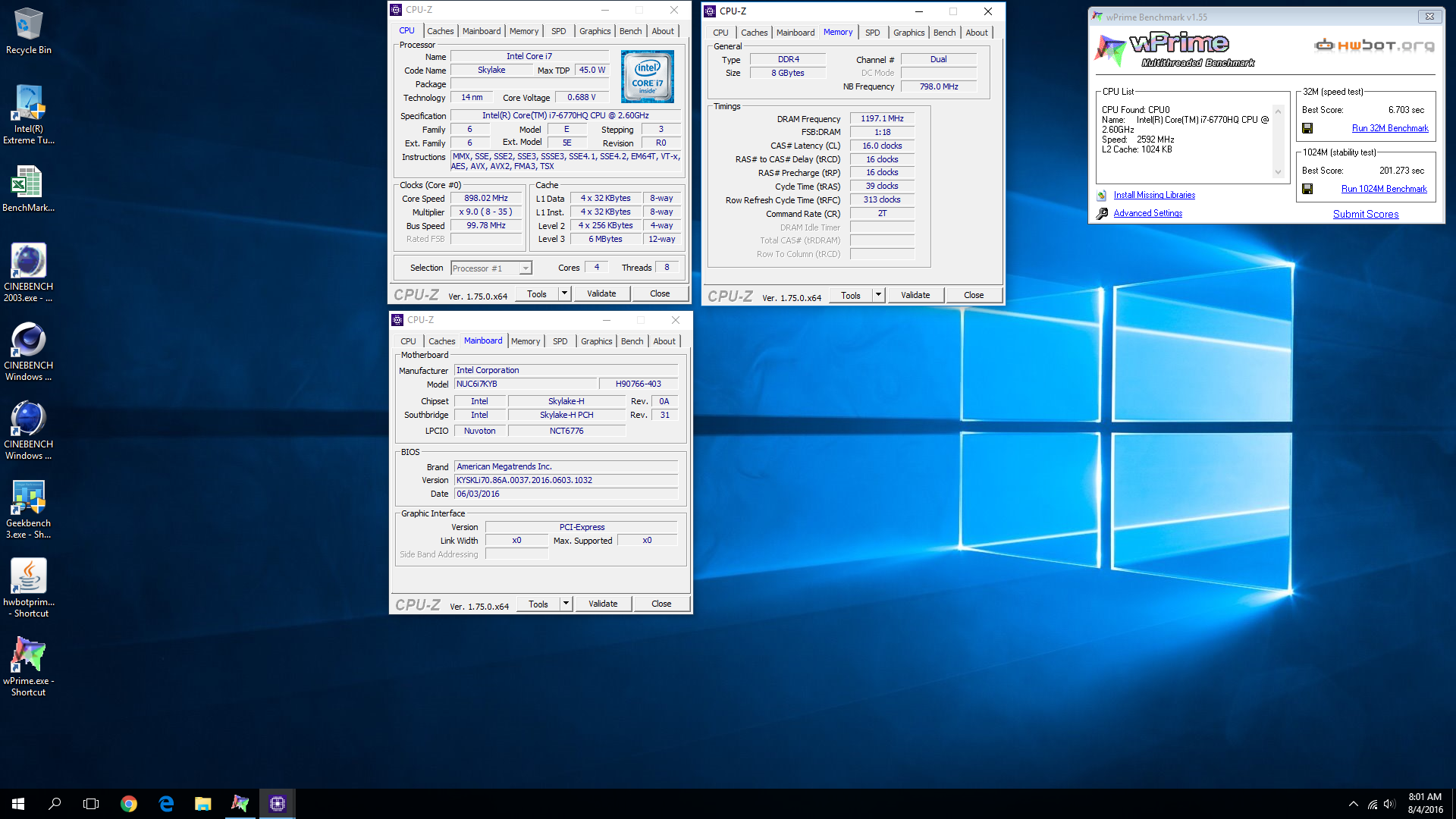Viewport: 1456px width, 819px height.
Task: Click the Submit Scores link
Action: pos(1366,214)
